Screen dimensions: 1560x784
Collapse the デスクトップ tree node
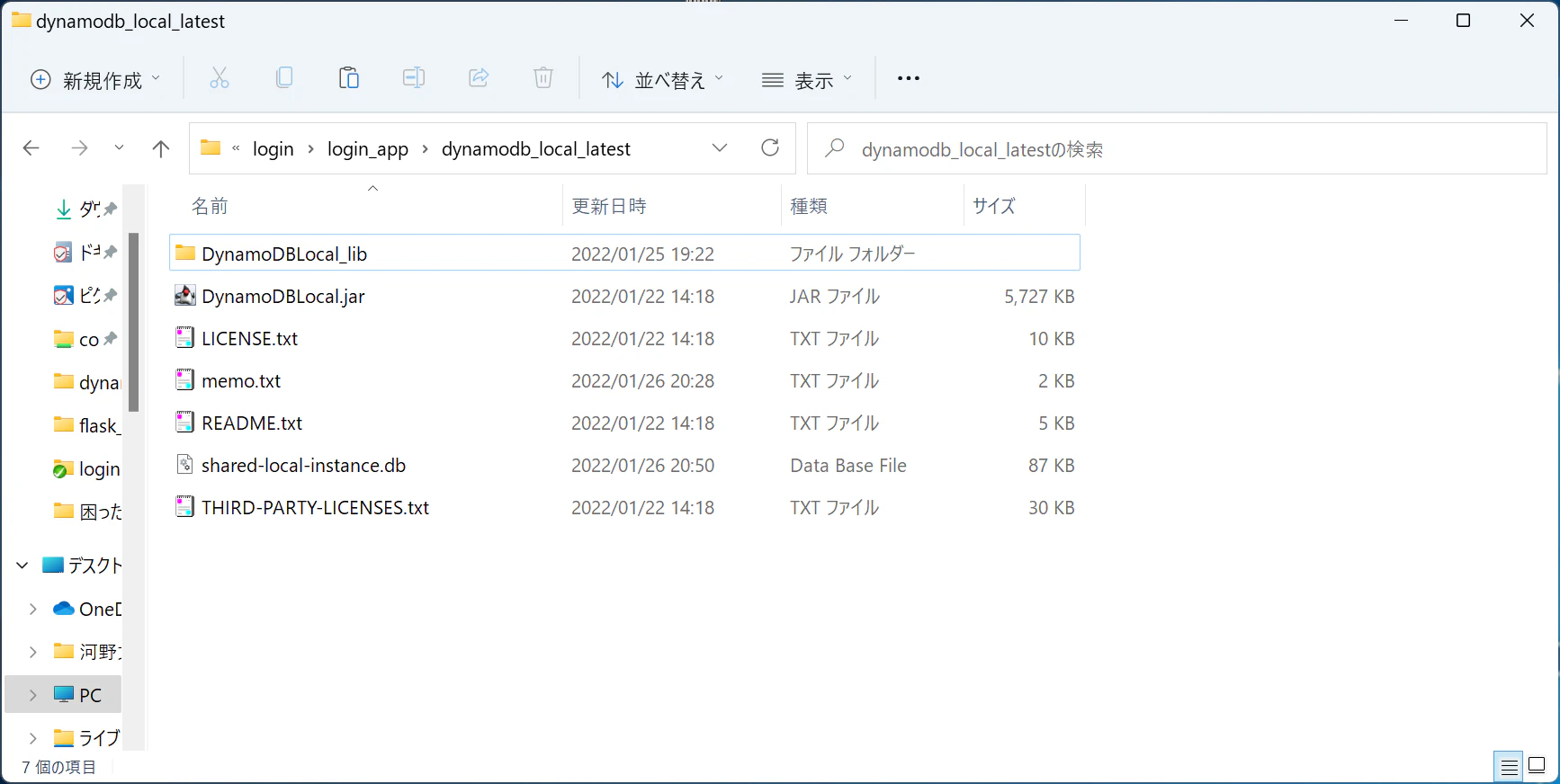tap(22, 565)
